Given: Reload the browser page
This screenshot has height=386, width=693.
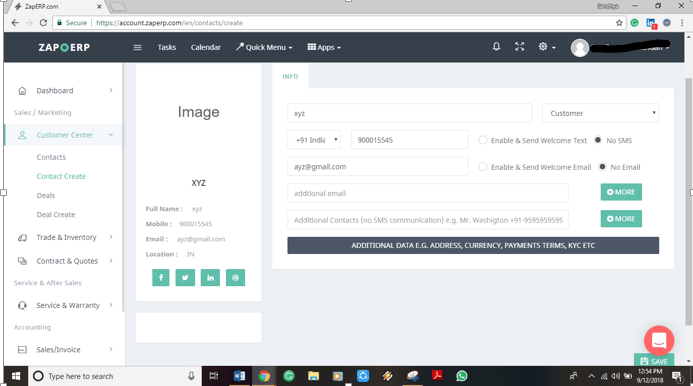Looking at the screenshot, I should point(43,23).
